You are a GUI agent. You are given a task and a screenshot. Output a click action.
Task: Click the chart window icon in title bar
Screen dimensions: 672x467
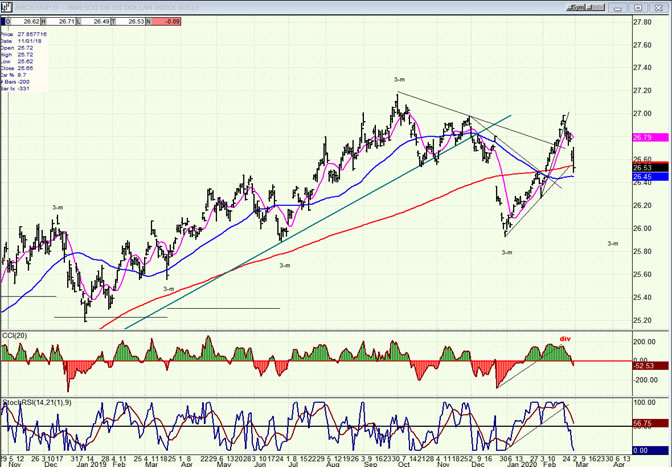tap(6, 5)
